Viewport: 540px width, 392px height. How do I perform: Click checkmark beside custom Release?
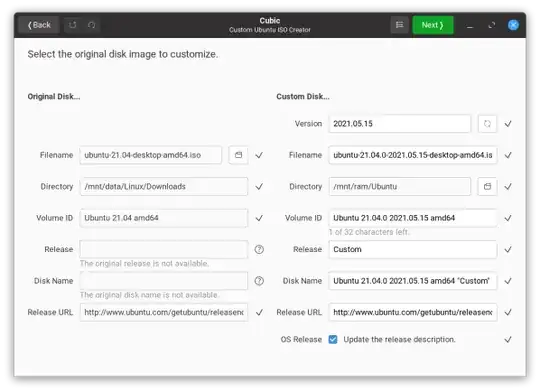point(508,249)
